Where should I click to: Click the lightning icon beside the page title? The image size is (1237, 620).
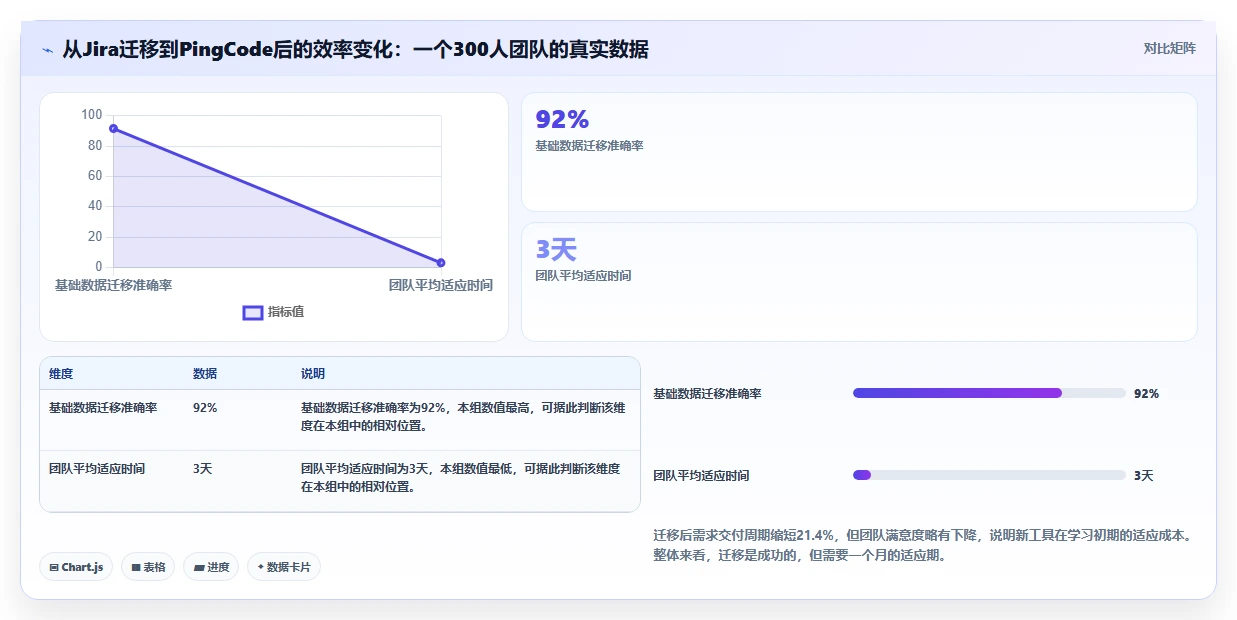47,49
